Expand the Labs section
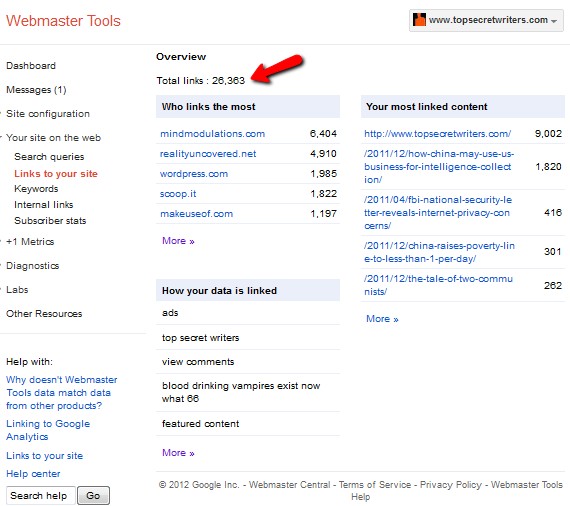 [x=17, y=290]
